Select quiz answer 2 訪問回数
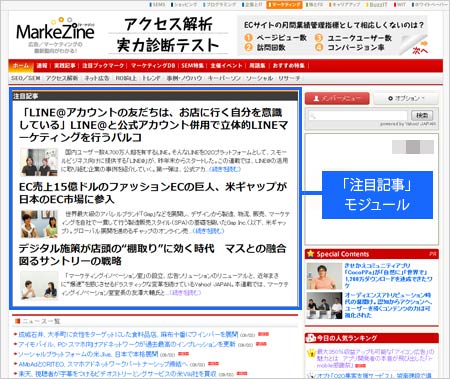Image resolution: width=450 pixels, height=379 pixels. 265,48
